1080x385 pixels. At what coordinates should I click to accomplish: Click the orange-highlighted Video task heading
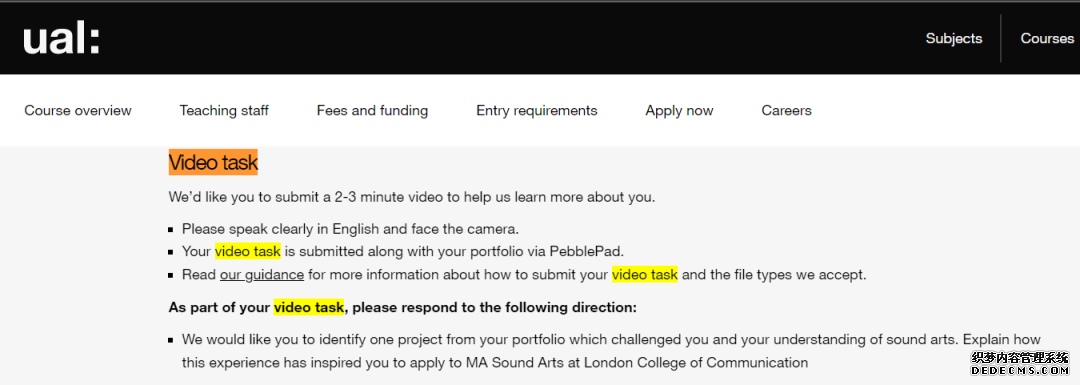pyautogui.click(x=214, y=163)
